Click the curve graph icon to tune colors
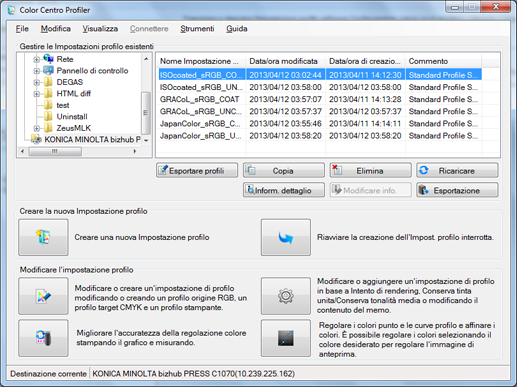 click(286, 338)
